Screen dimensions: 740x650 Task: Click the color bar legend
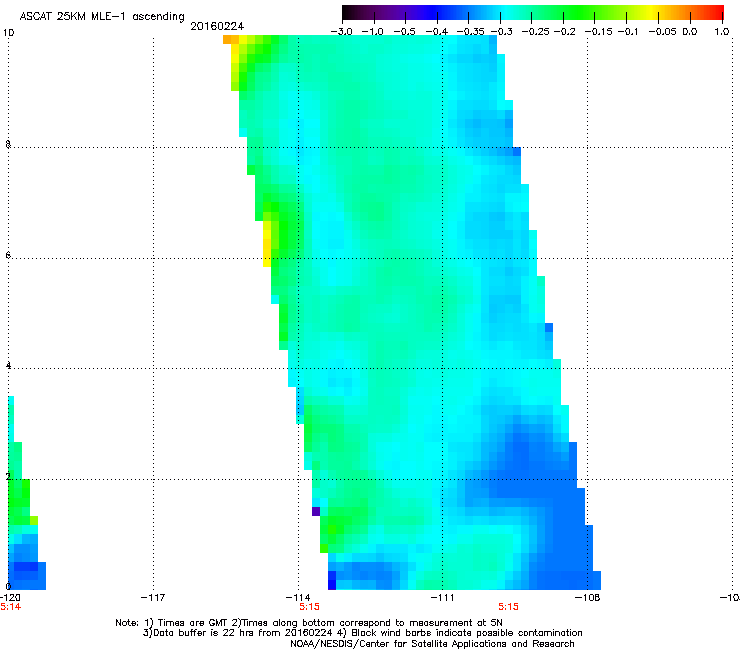tap(532, 13)
